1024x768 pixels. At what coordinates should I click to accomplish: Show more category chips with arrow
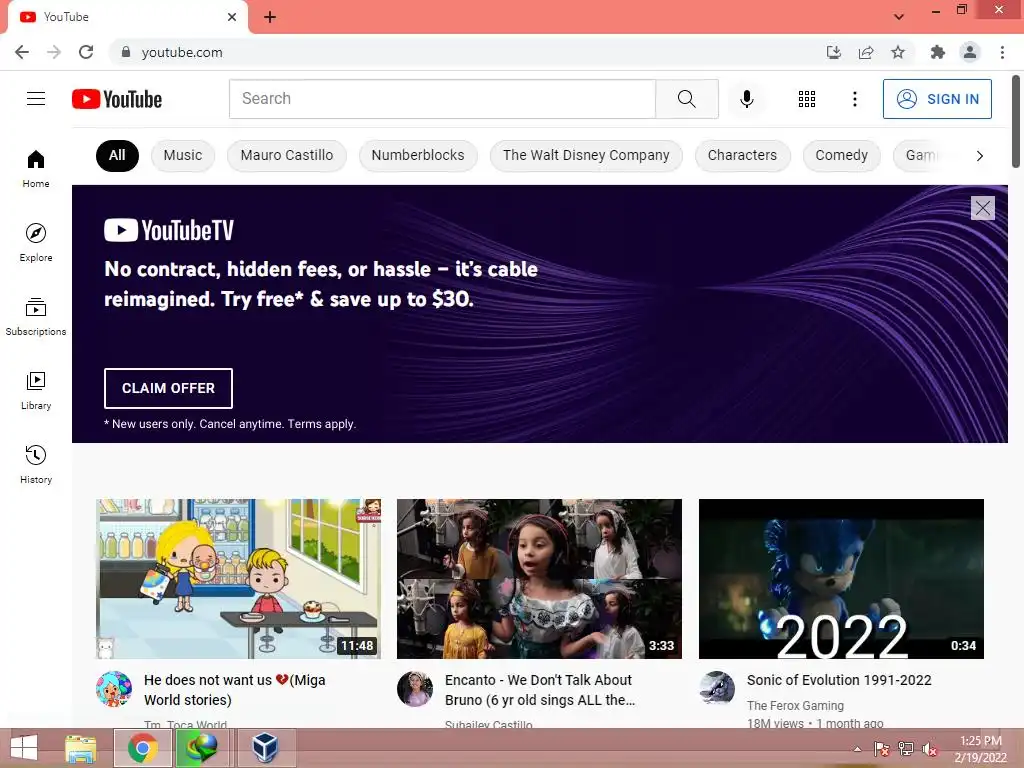coord(980,155)
